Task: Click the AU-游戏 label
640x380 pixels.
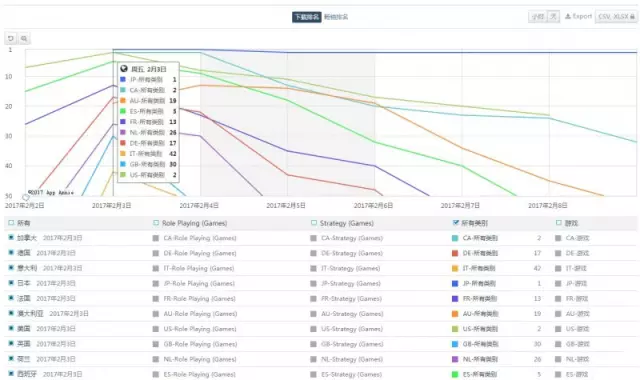Action: pos(578,313)
